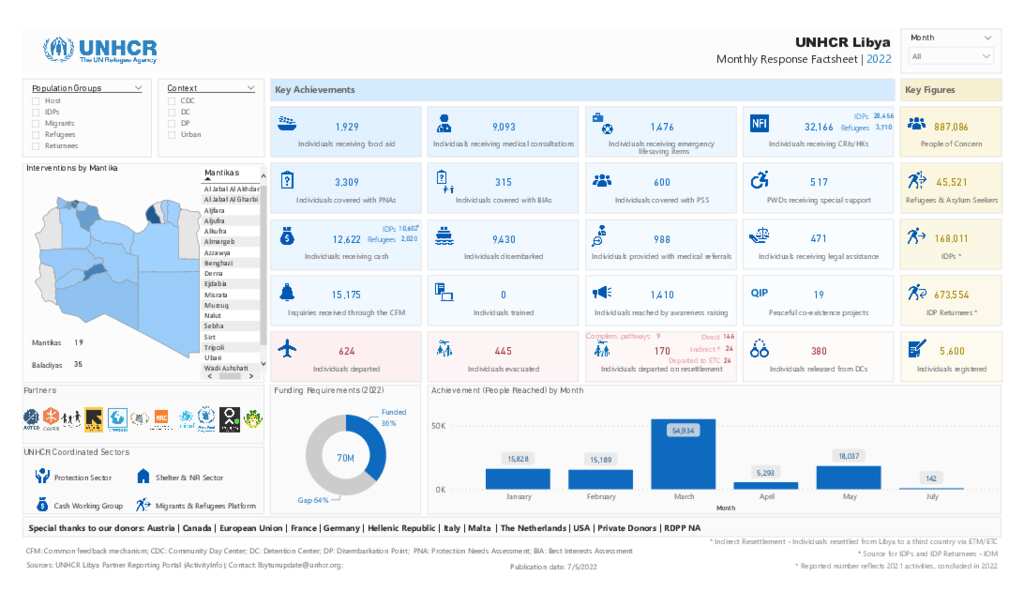This screenshot has width=1024, height=591.
Task: Click the NFI icon
Action: click(759, 123)
